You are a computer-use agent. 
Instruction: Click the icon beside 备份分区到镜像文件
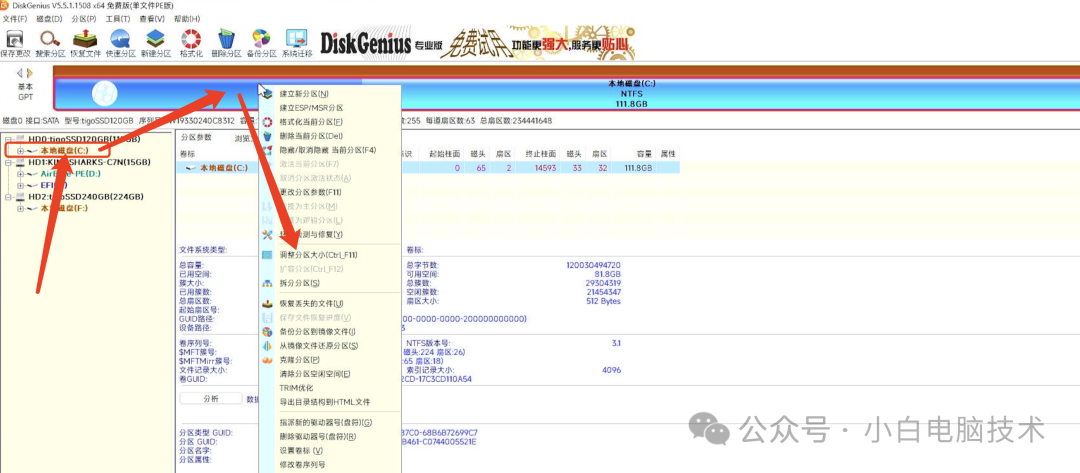click(x=268, y=332)
